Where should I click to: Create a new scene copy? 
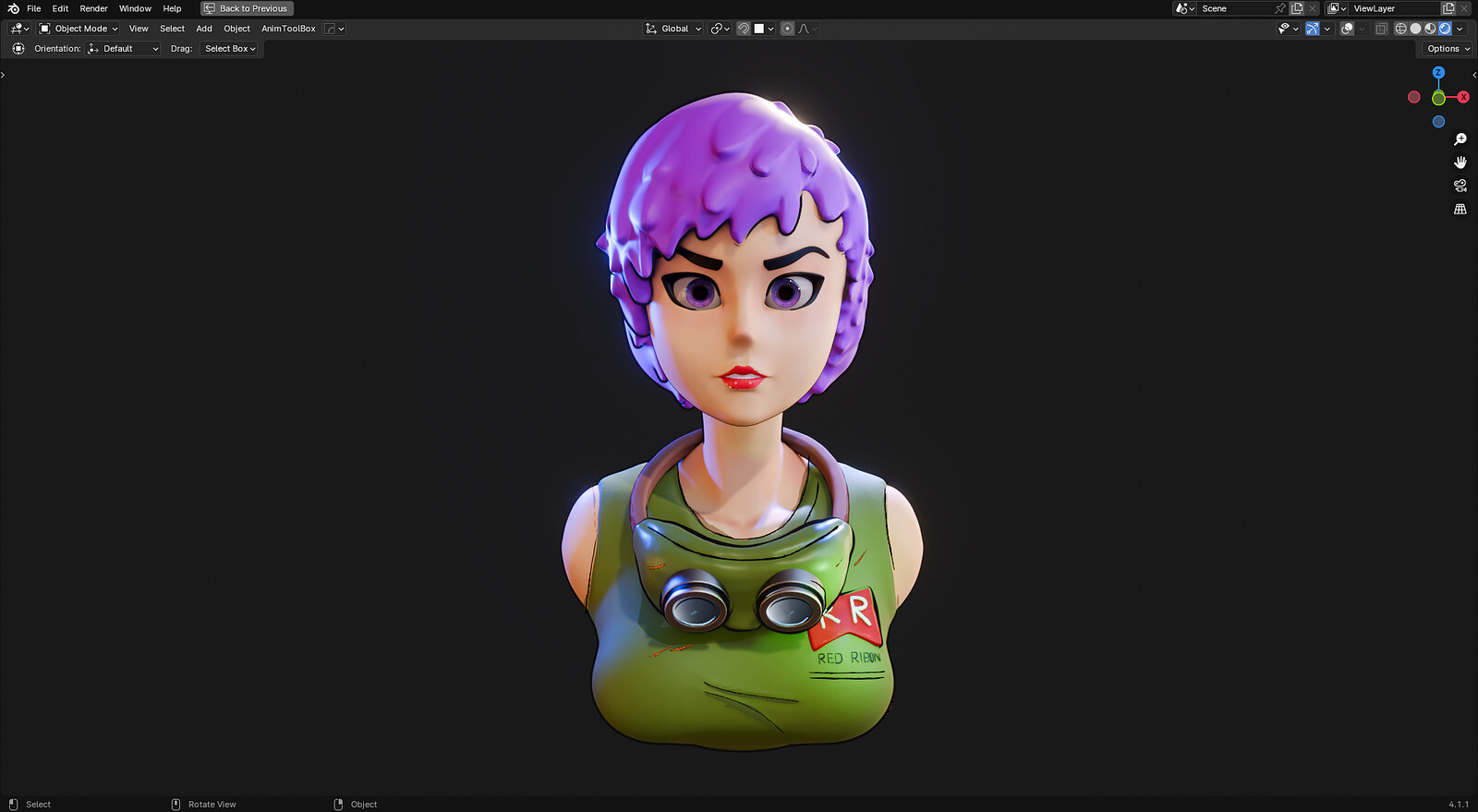(1297, 8)
